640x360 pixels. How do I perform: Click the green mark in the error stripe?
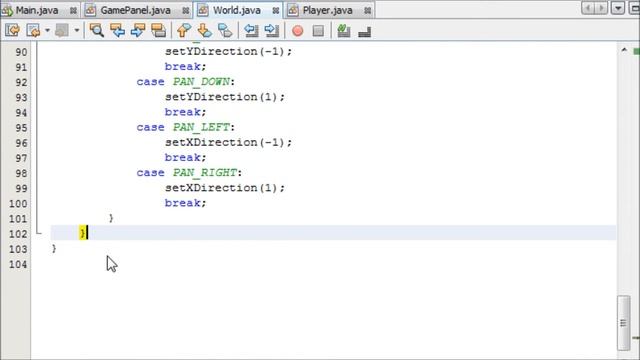tap(636, 51)
